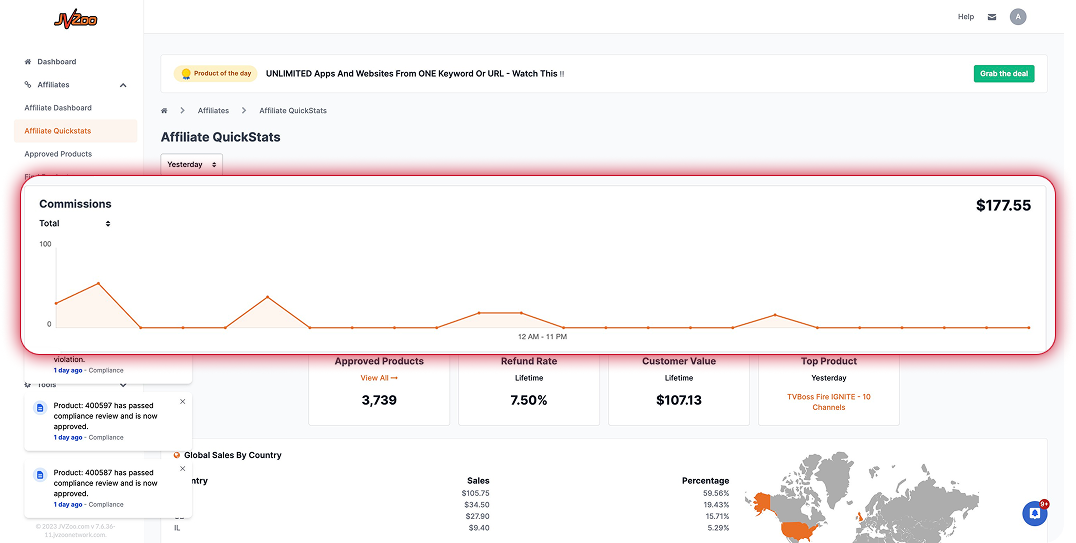Collapse the Affiliates sidebar section
Viewport: 1076px width, 543px height.
pos(123,85)
